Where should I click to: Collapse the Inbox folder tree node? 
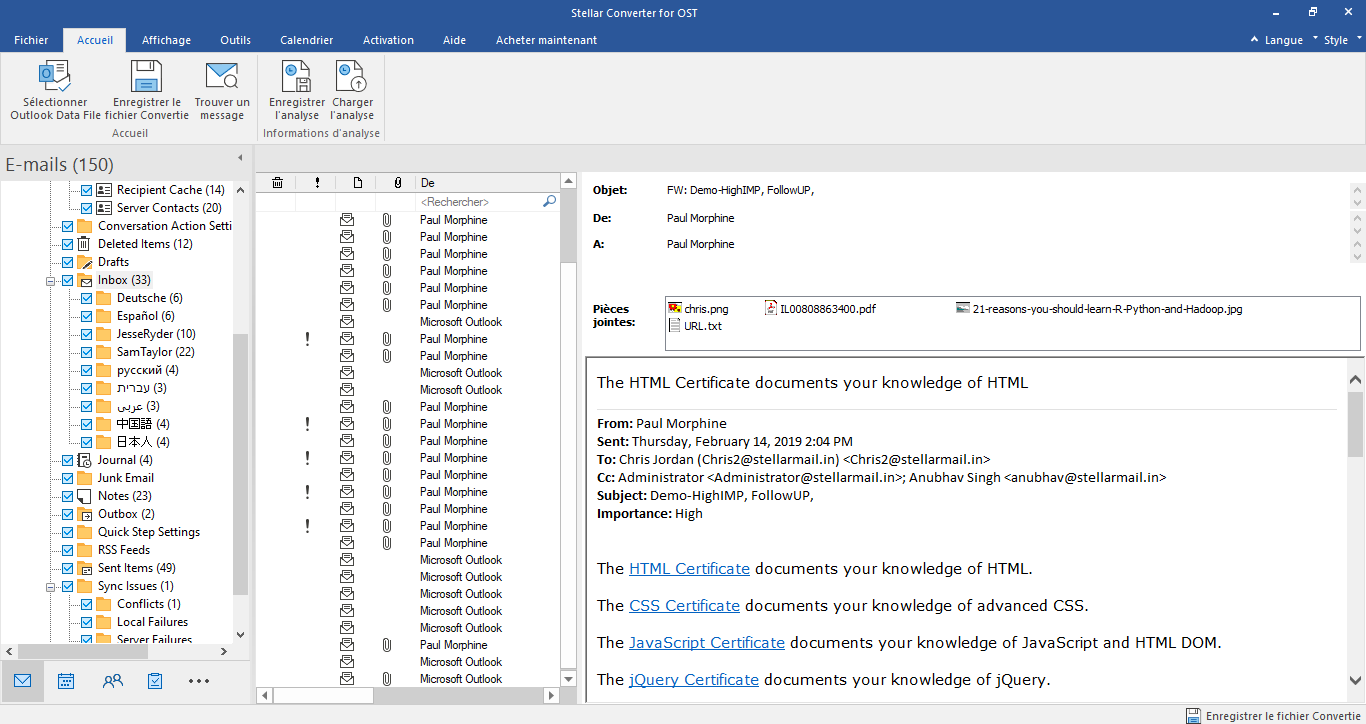coord(50,281)
